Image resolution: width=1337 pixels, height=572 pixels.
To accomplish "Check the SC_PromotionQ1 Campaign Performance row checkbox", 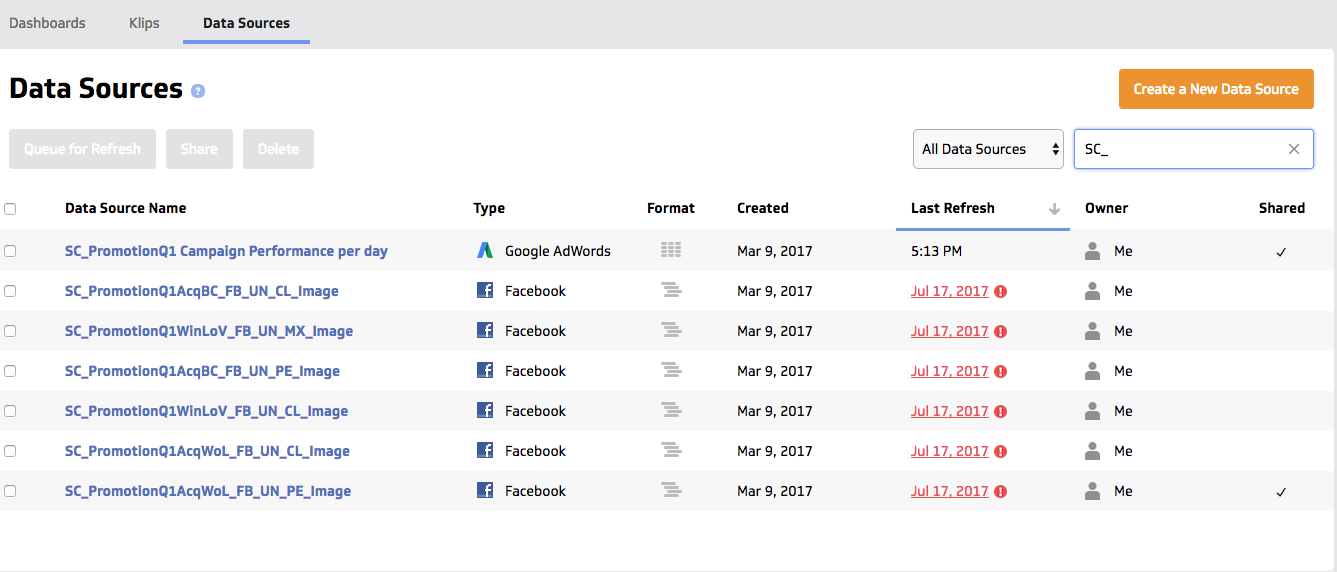I will click(x=10, y=251).
